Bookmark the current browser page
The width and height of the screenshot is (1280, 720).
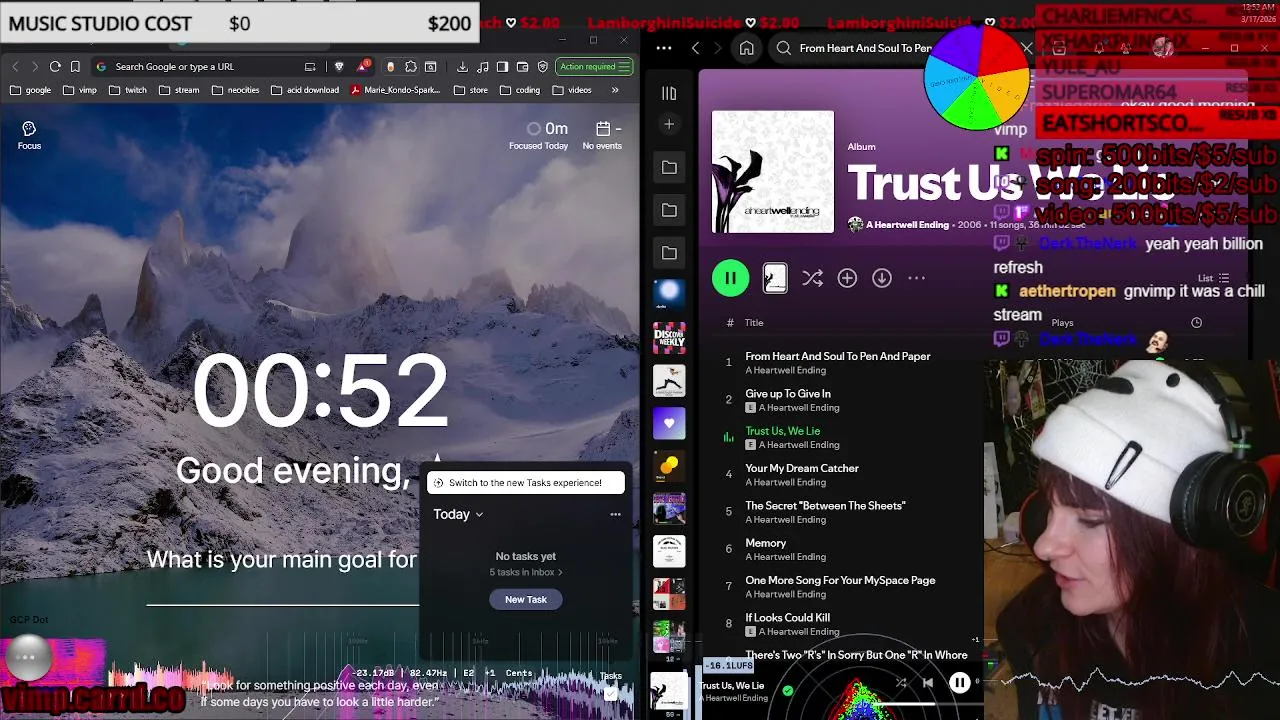click(75, 66)
